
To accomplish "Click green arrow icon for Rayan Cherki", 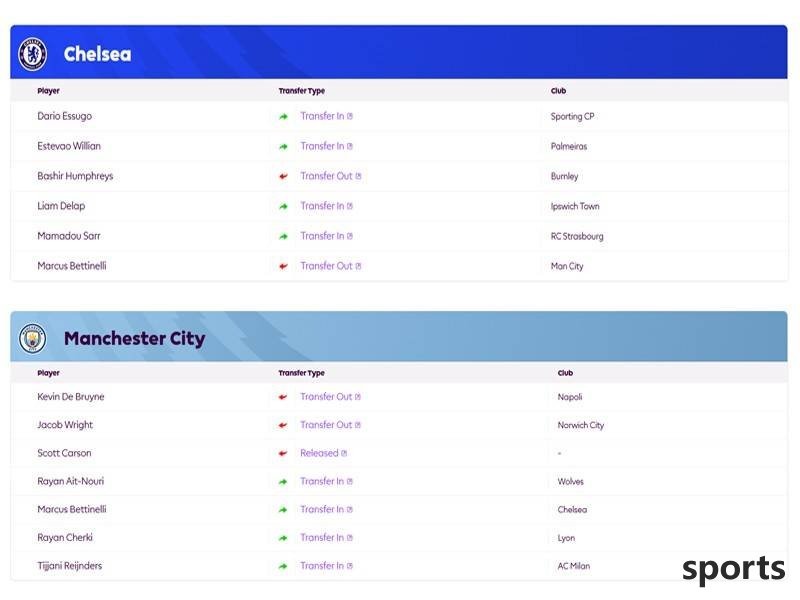I will (x=283, y=538).
